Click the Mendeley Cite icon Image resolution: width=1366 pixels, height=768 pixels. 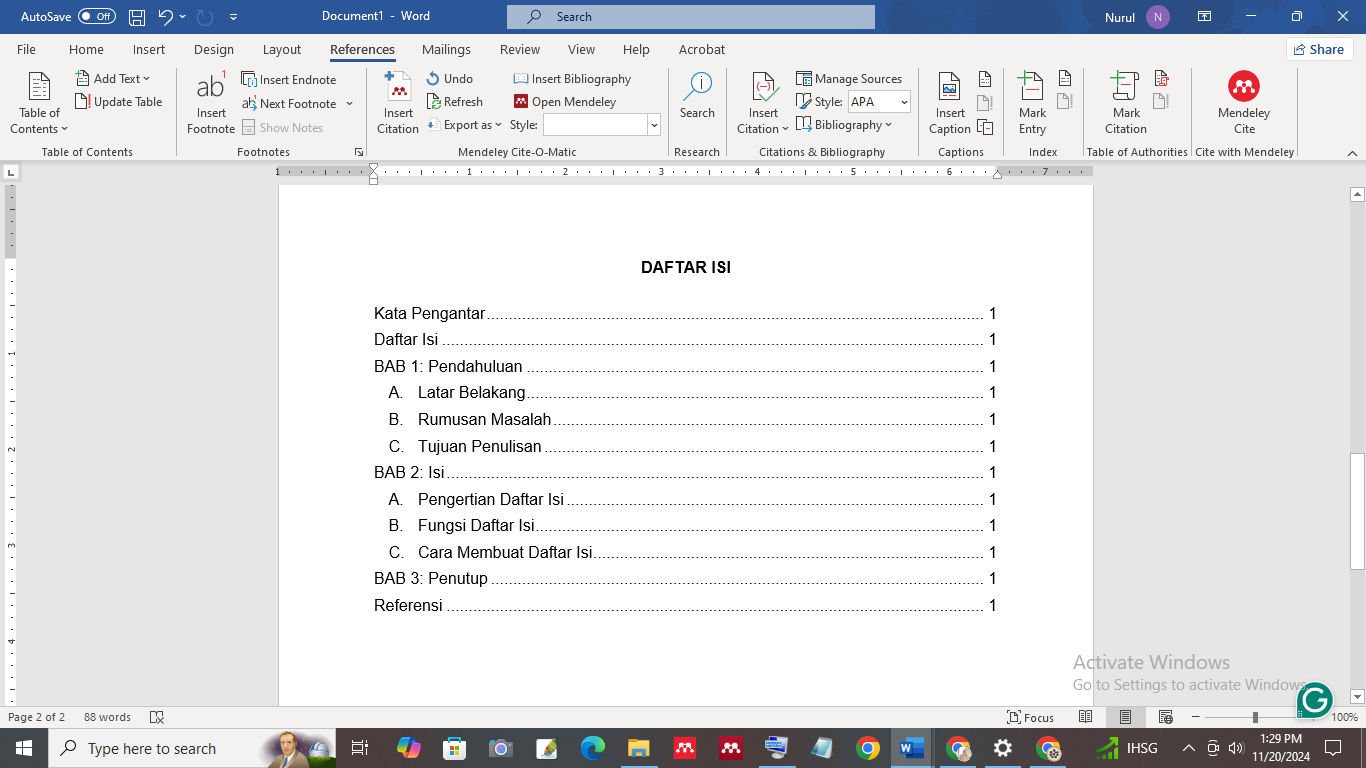click(1244, 103)
